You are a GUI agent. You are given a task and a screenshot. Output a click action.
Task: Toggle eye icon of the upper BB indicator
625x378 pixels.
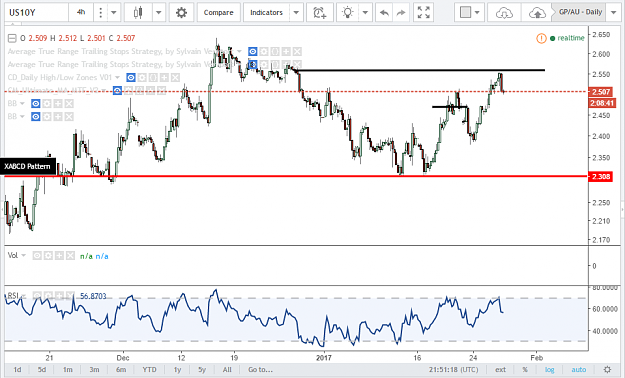[x=35, y=104]
